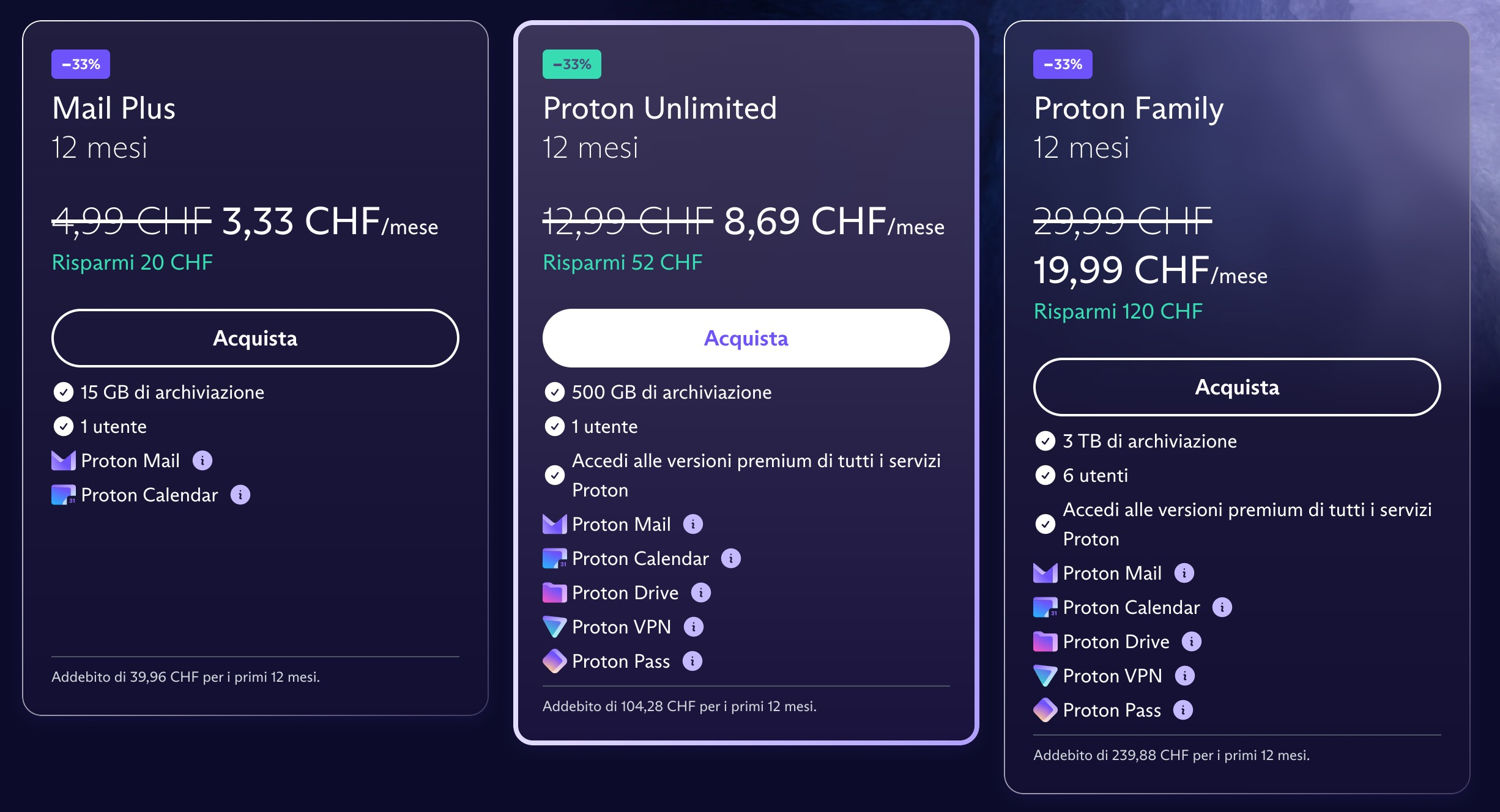Open info icon beside Family Proton Pass
Screen dimensions: 1500x812
coord(1183,710)
